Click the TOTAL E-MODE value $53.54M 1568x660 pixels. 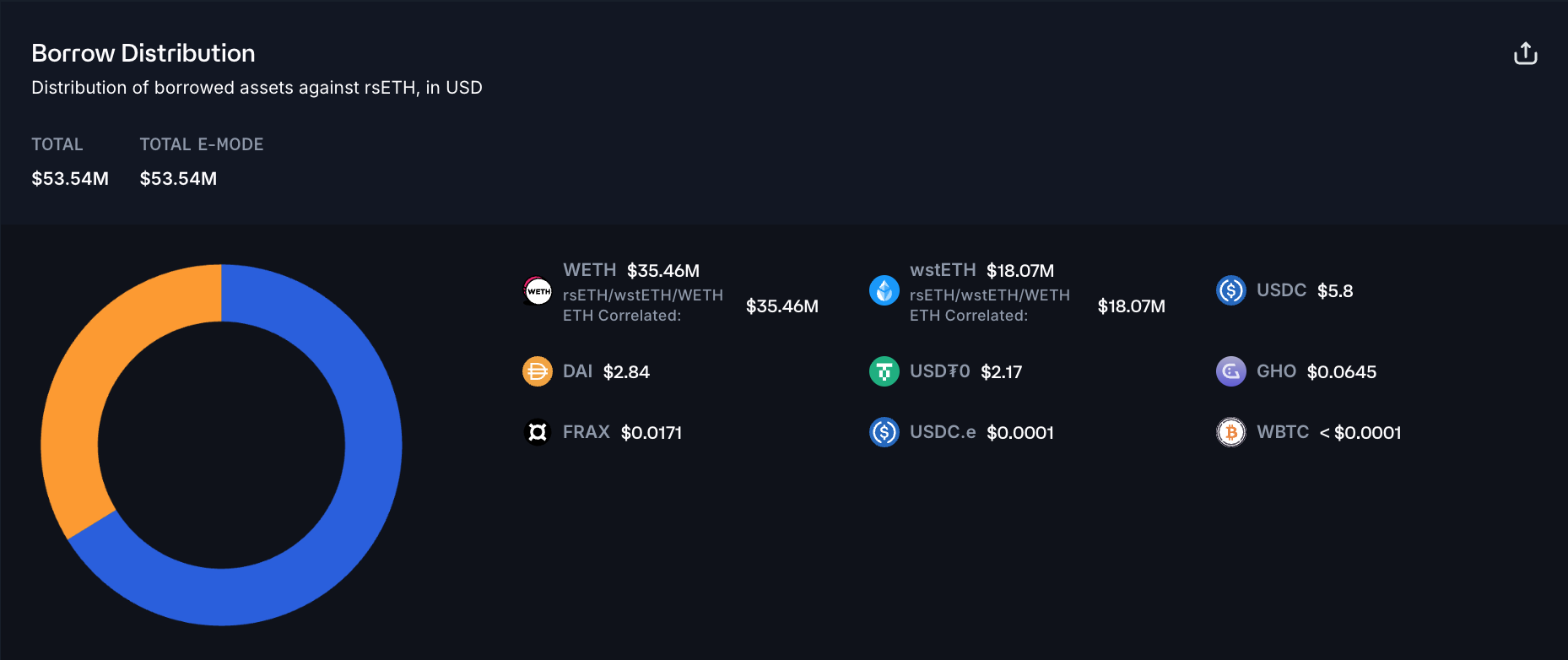point(178,179)
